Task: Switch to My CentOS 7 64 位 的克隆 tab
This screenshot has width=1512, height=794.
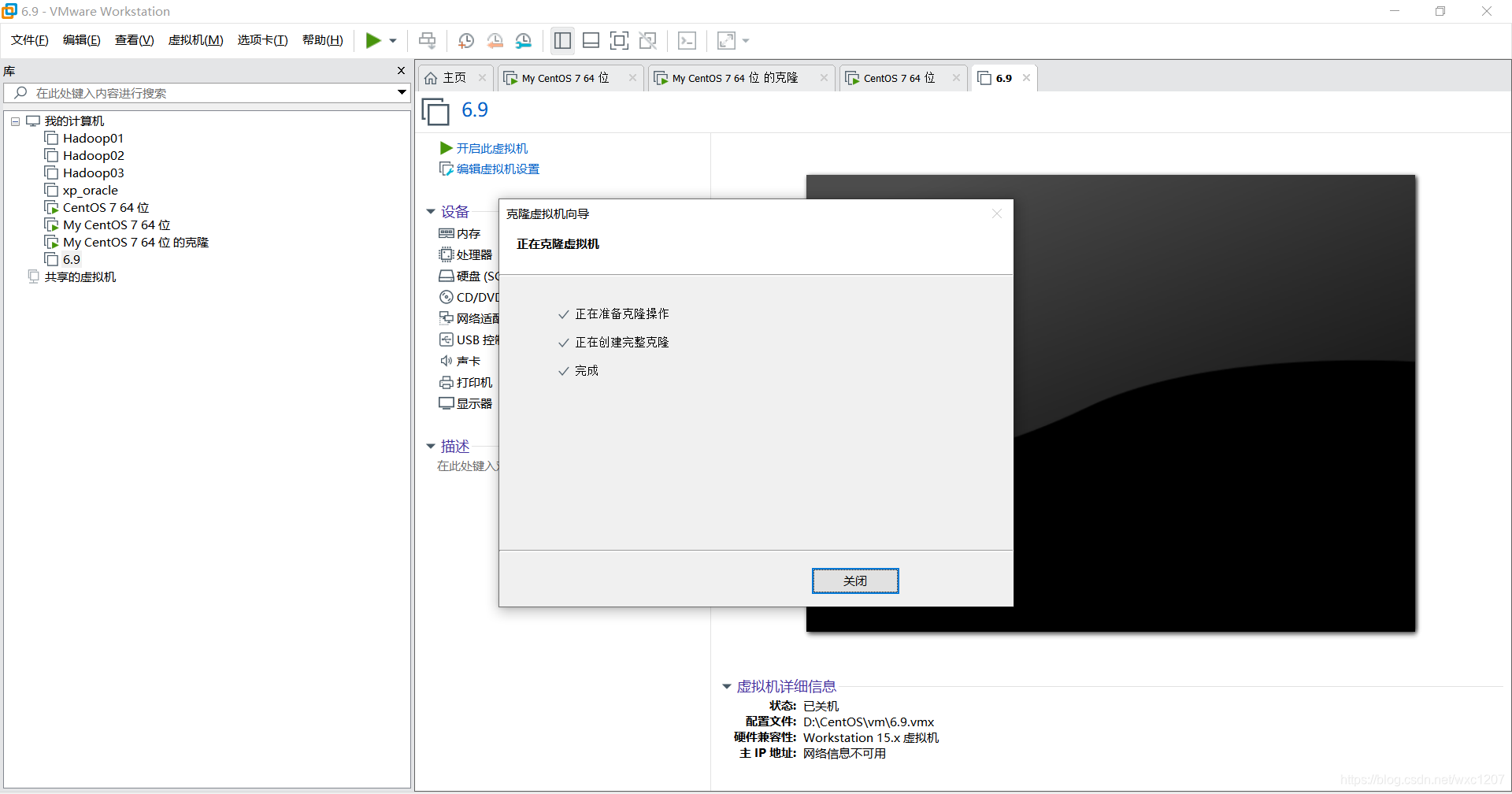Action: pos(734,78)
